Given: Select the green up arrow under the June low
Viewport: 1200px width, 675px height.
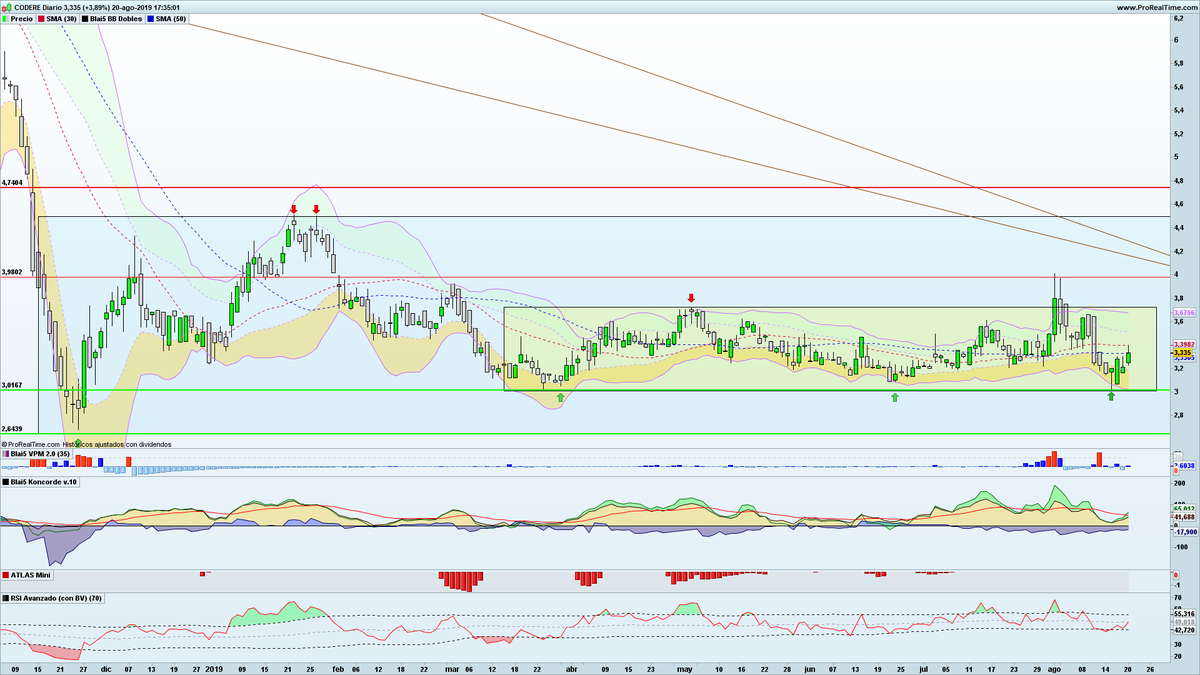Looking at the screenshot, I should pos(895,398).
